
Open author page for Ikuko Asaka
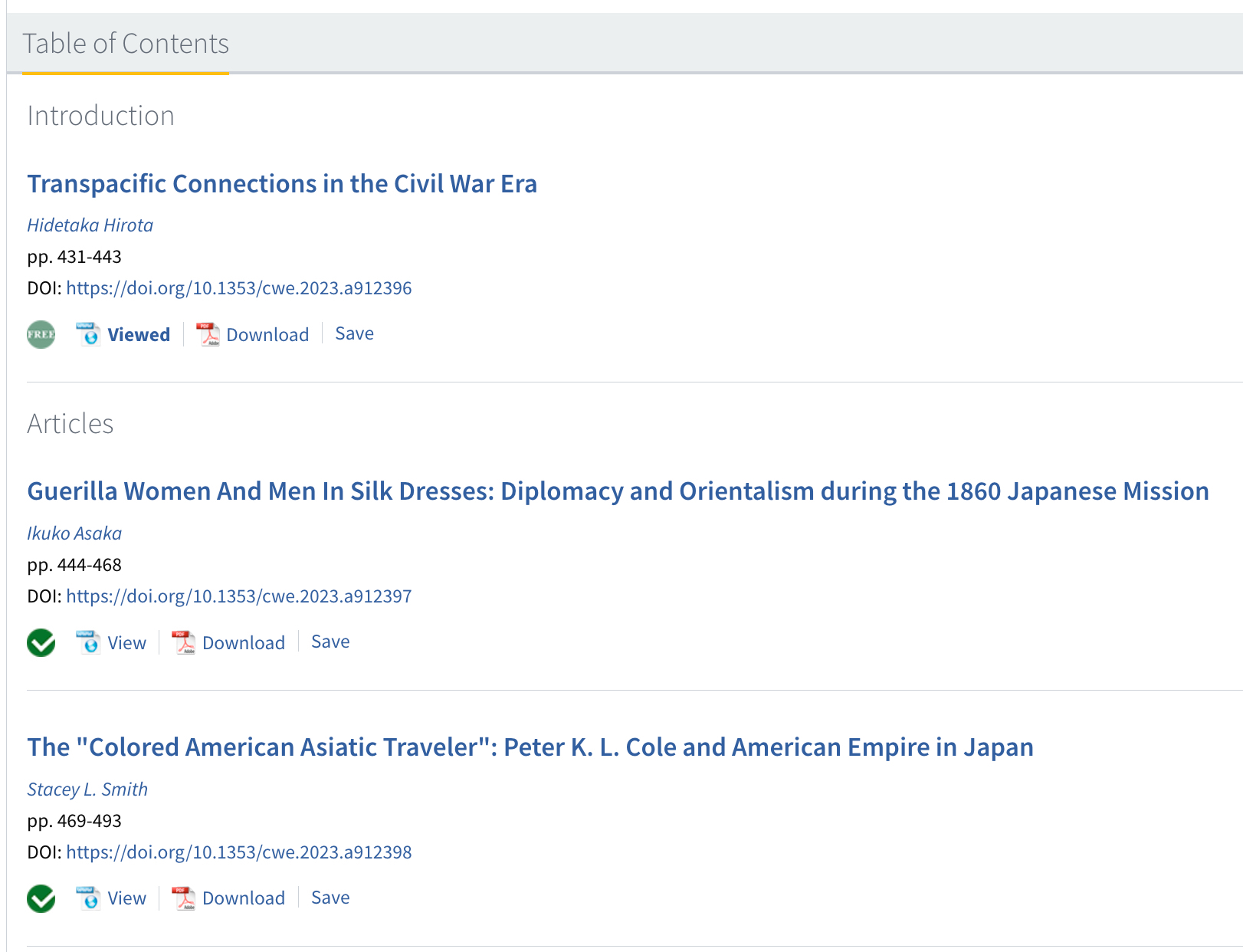[74, 533]
